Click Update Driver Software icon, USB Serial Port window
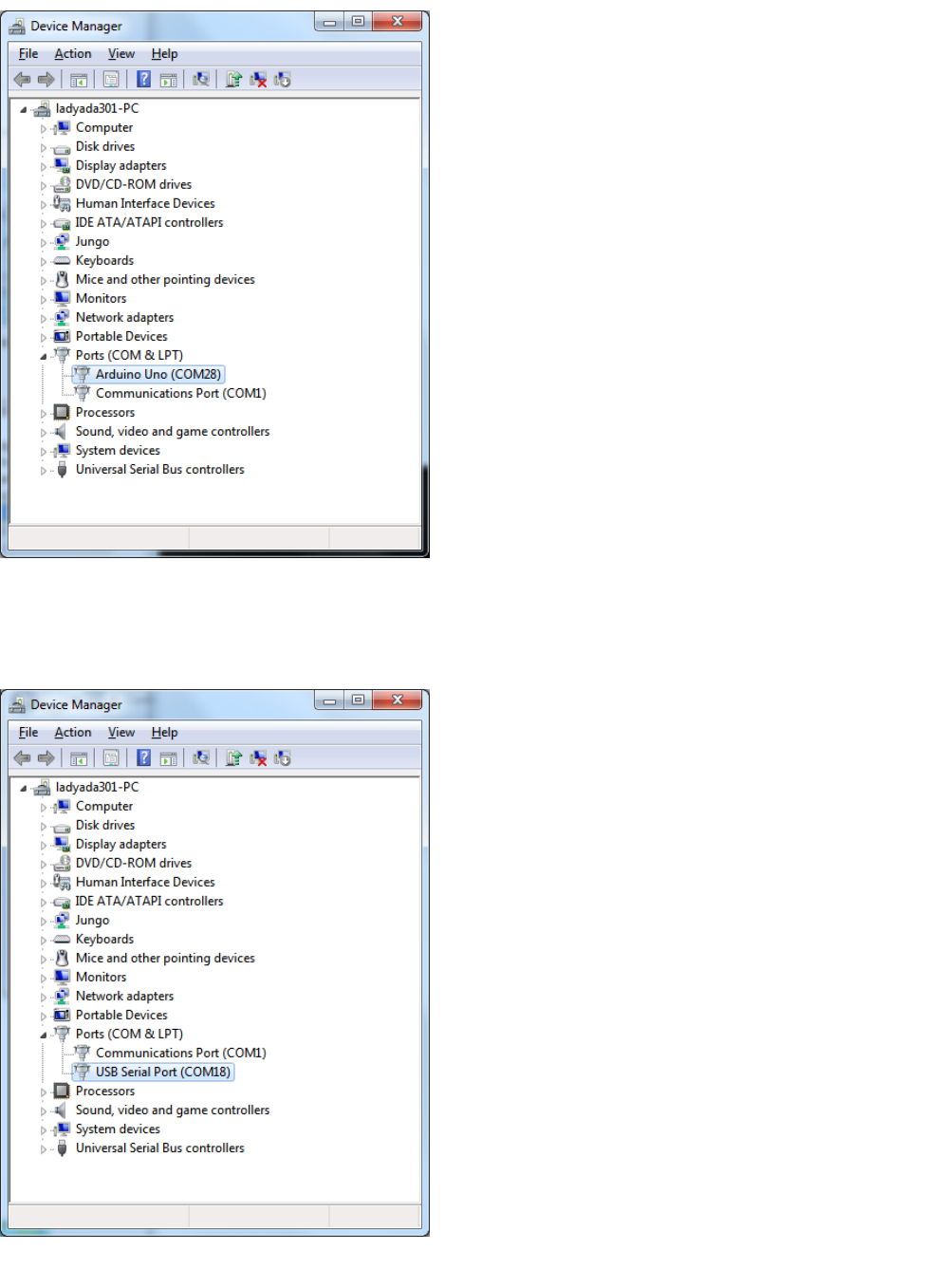 click(x=233, y=758)
